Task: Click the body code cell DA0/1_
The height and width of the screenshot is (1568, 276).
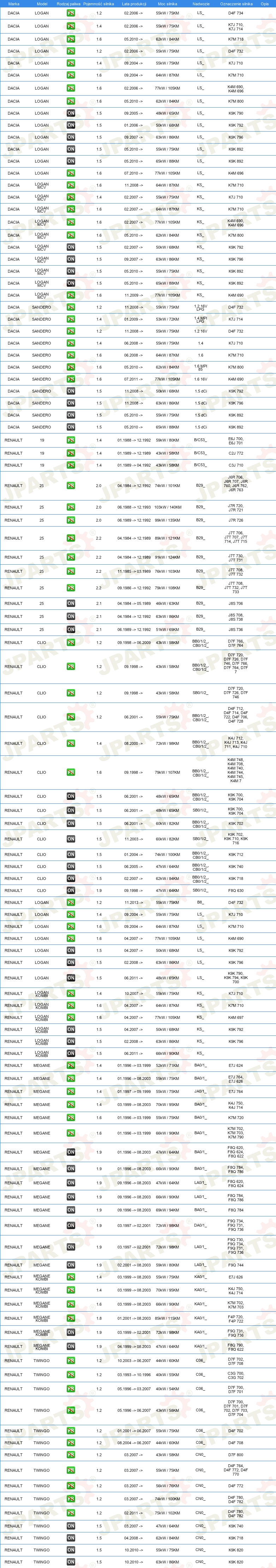Action: pos(200,1225)
